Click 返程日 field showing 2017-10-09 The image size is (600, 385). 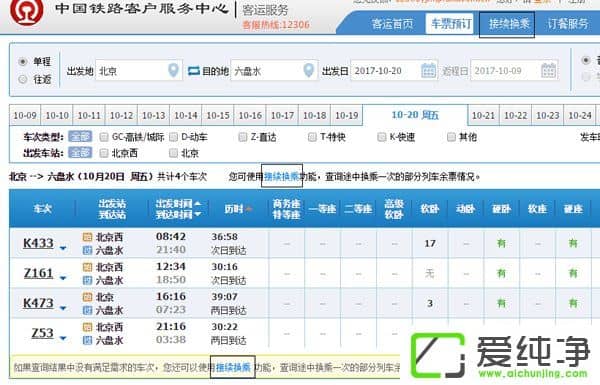coord(514,70)
